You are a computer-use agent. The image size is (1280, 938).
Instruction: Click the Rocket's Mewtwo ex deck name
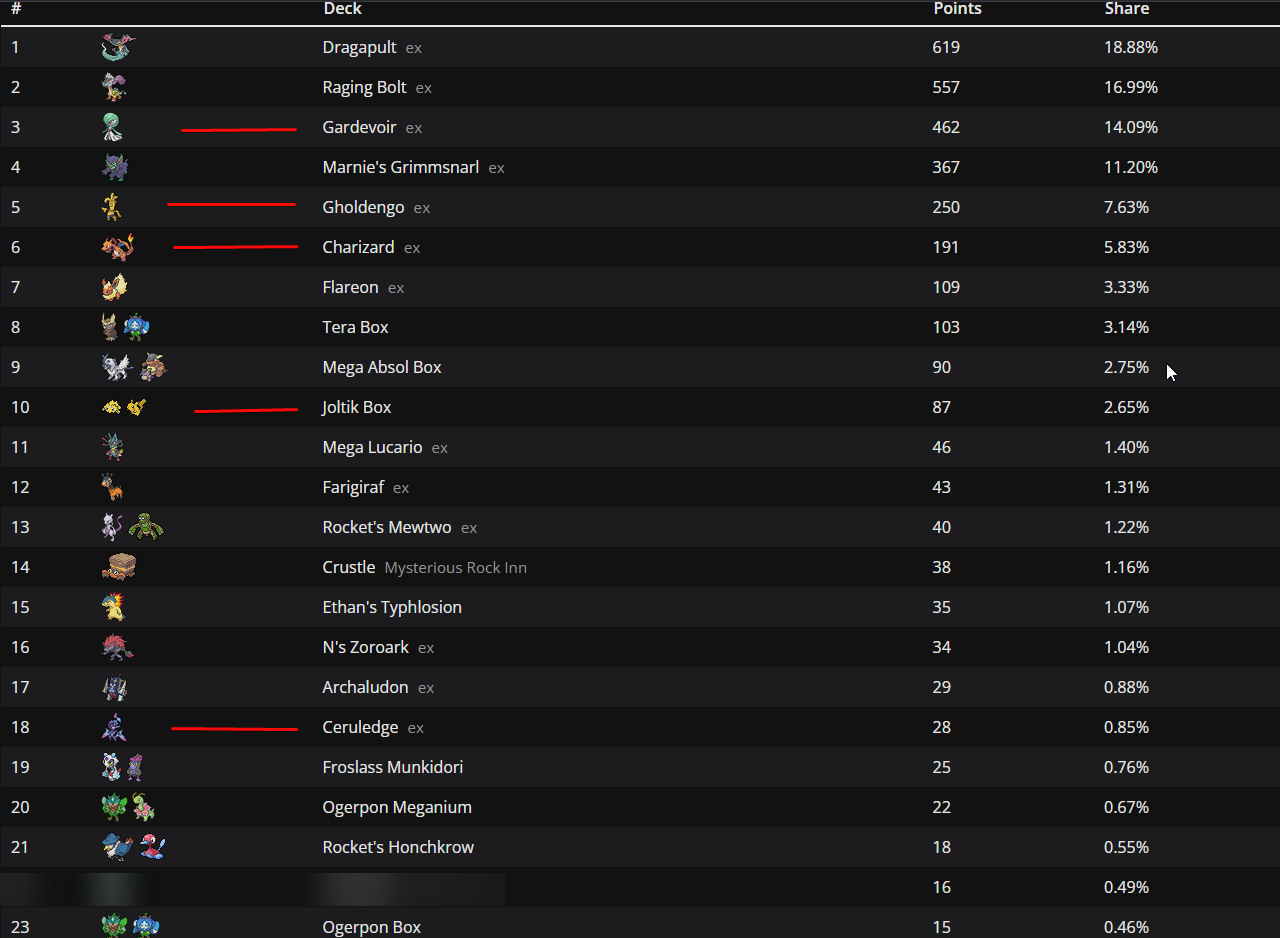tap(400, 527)
